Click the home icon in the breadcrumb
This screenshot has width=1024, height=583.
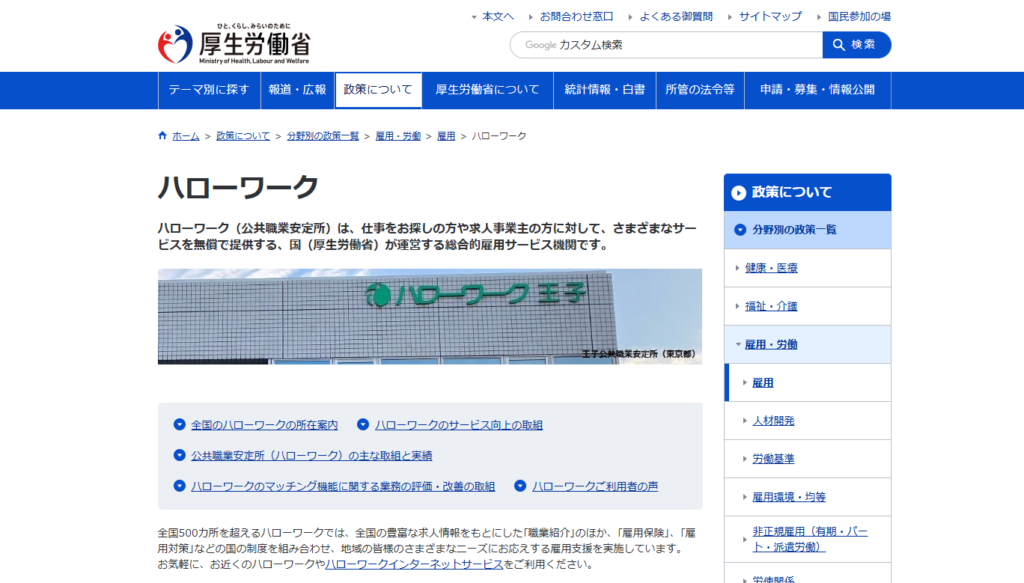point(163,136)
